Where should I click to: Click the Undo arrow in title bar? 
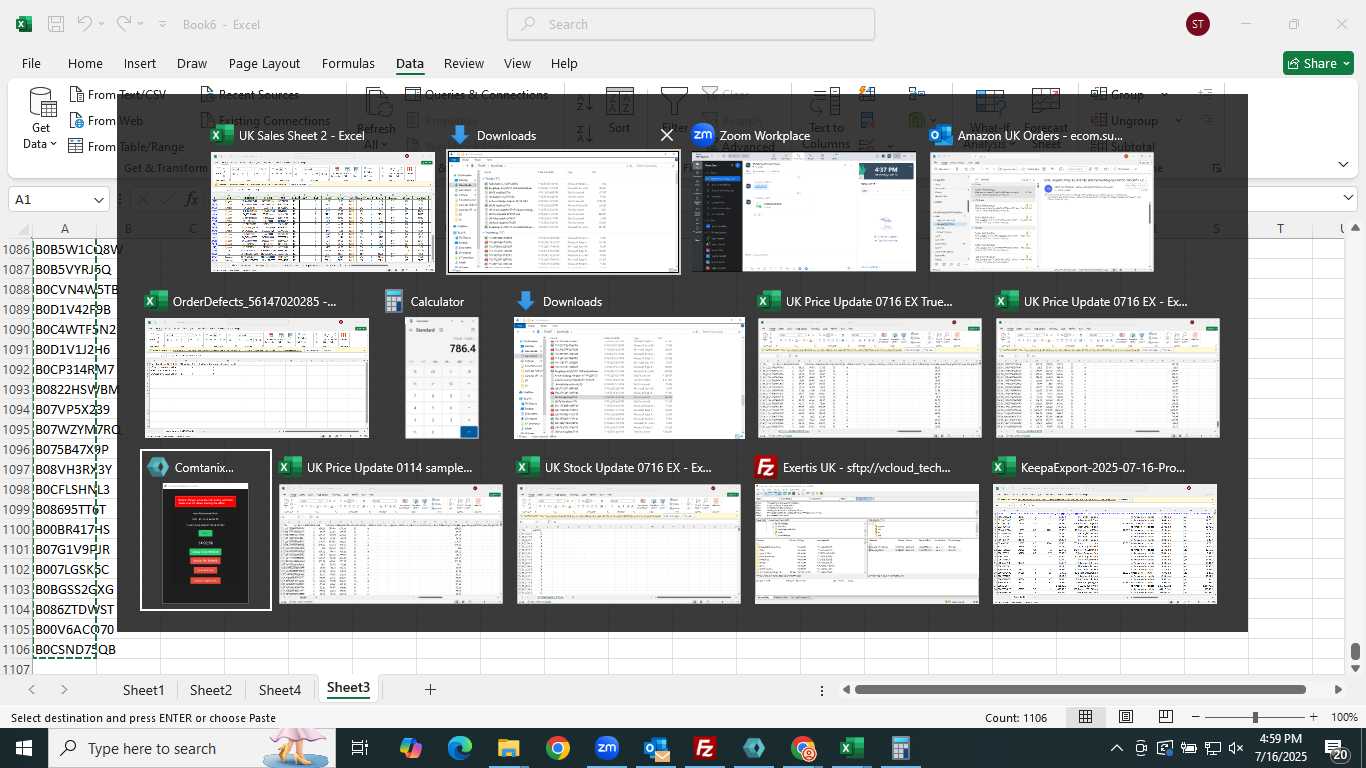[85, 24]
